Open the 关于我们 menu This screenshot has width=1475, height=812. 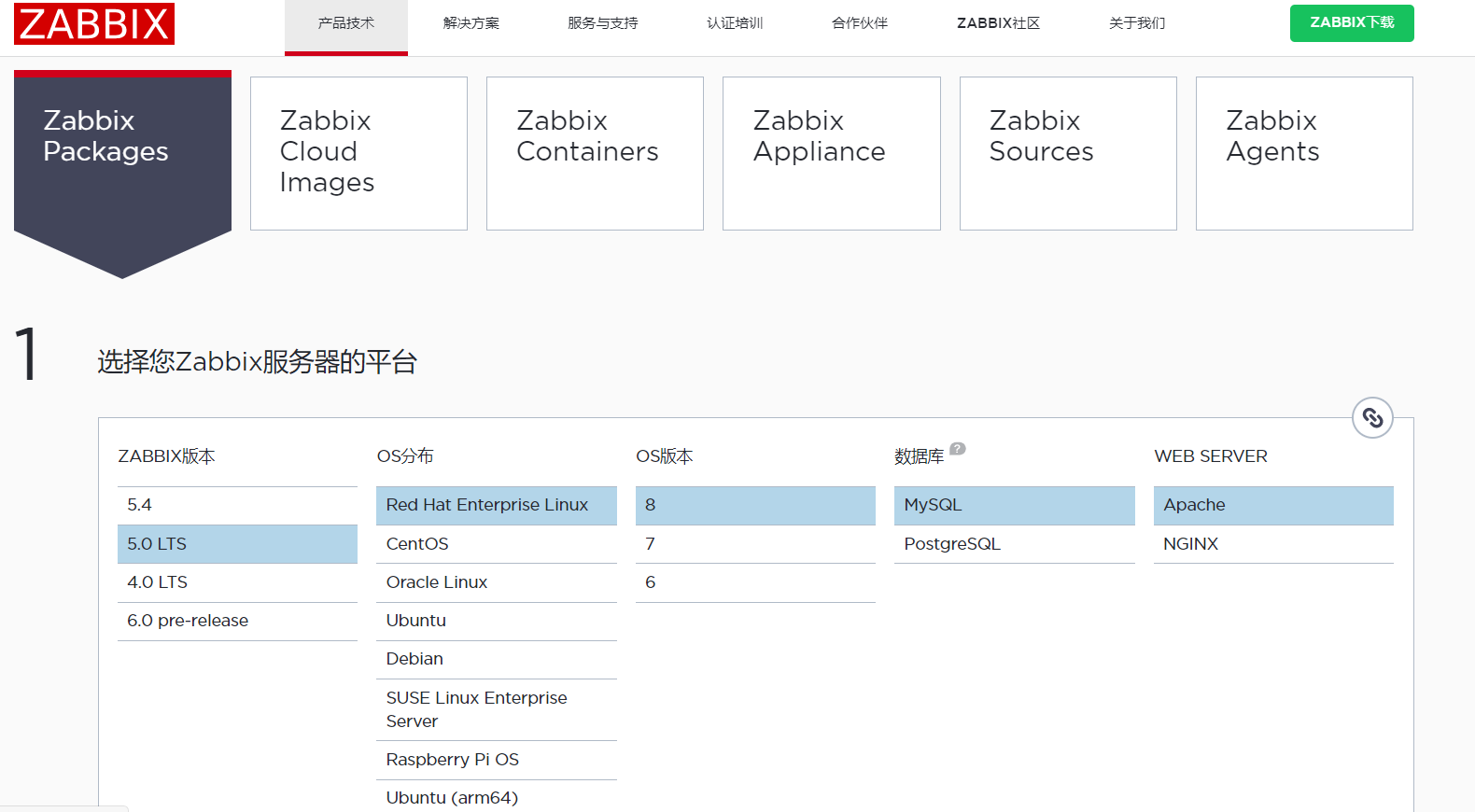click(1137, 23)
